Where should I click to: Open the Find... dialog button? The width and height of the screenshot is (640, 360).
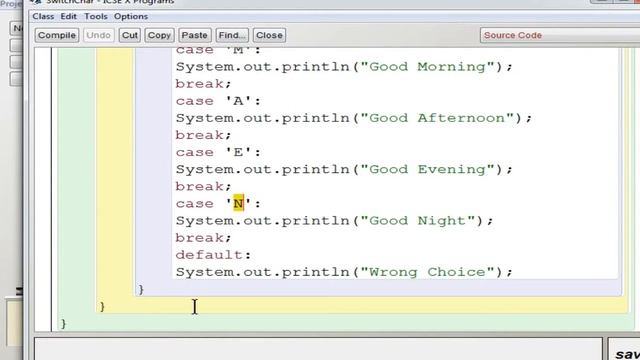232,35
